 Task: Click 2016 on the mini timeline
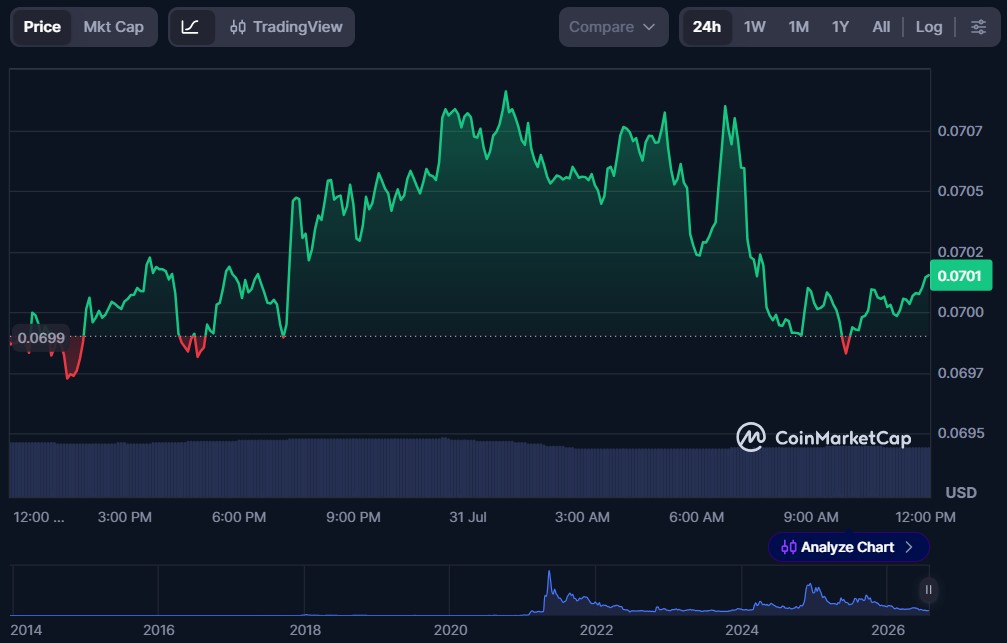pos(159,630)
